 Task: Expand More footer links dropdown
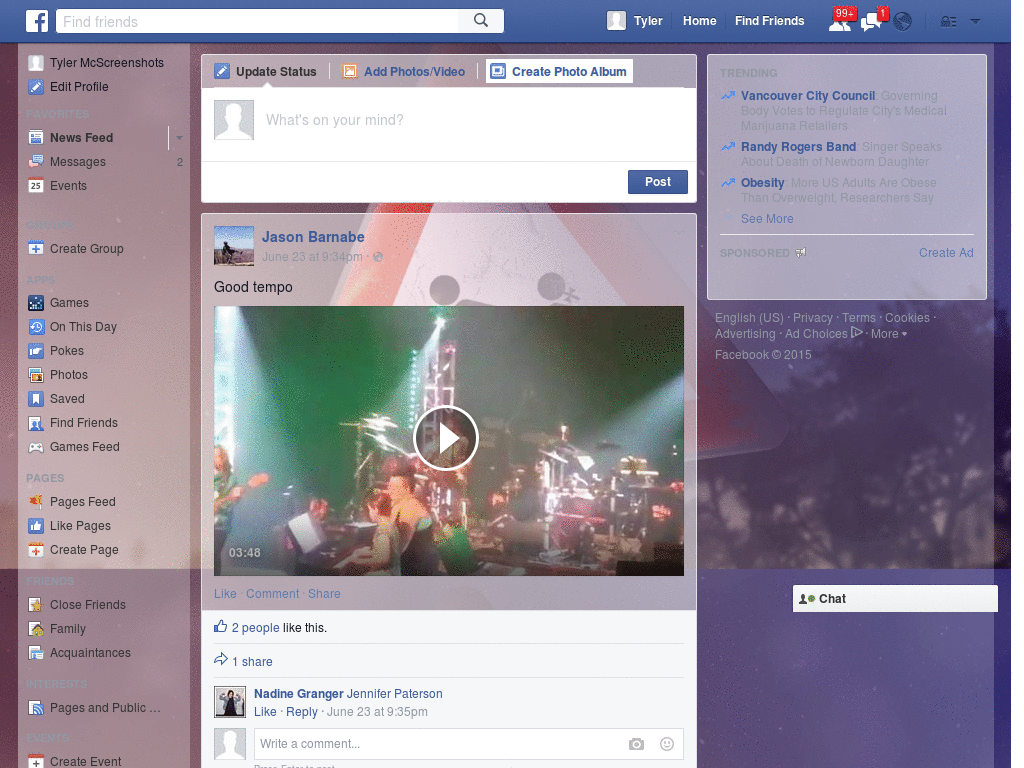click(889, 334)
